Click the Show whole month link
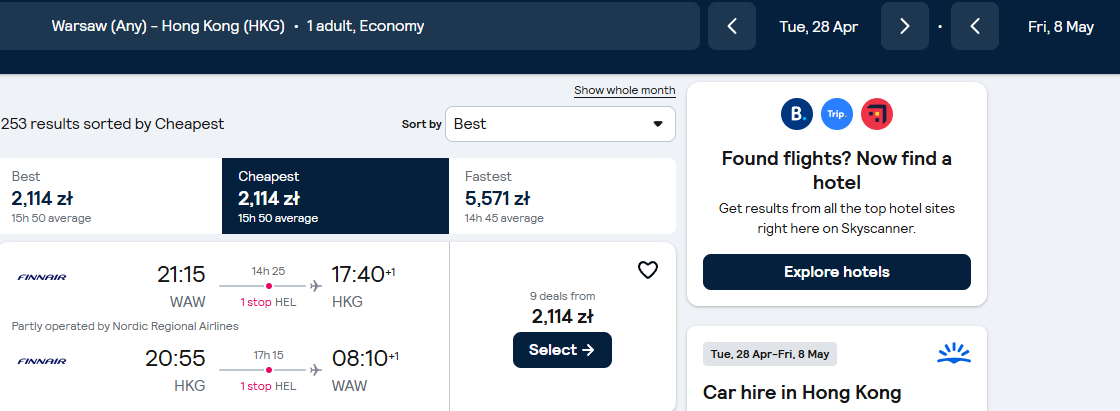 click(624, 90)
